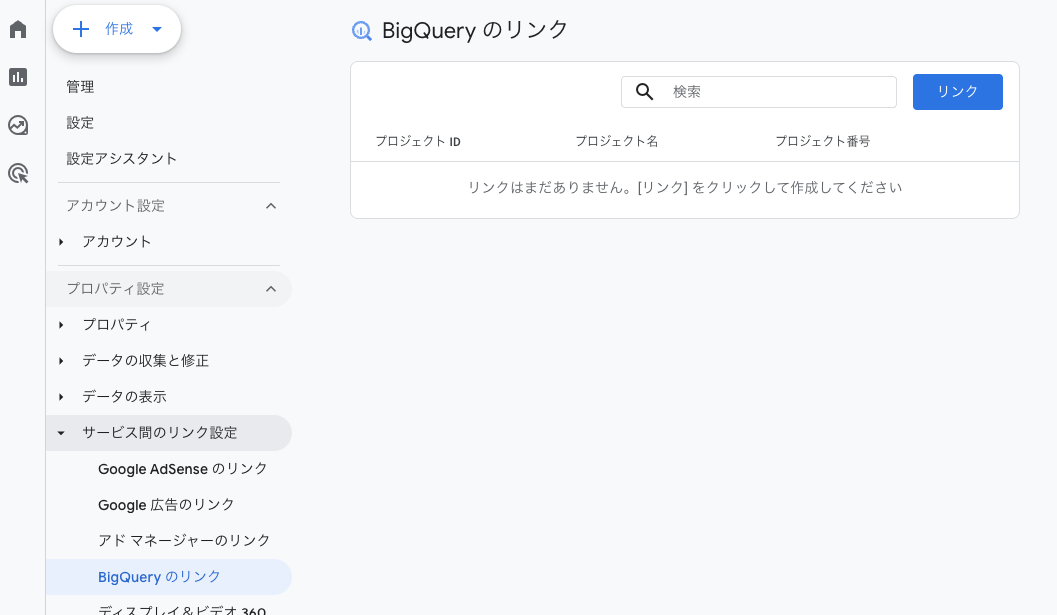
Task: Click the BigQuery logo beside page title
Action: (x=362, y=31)
